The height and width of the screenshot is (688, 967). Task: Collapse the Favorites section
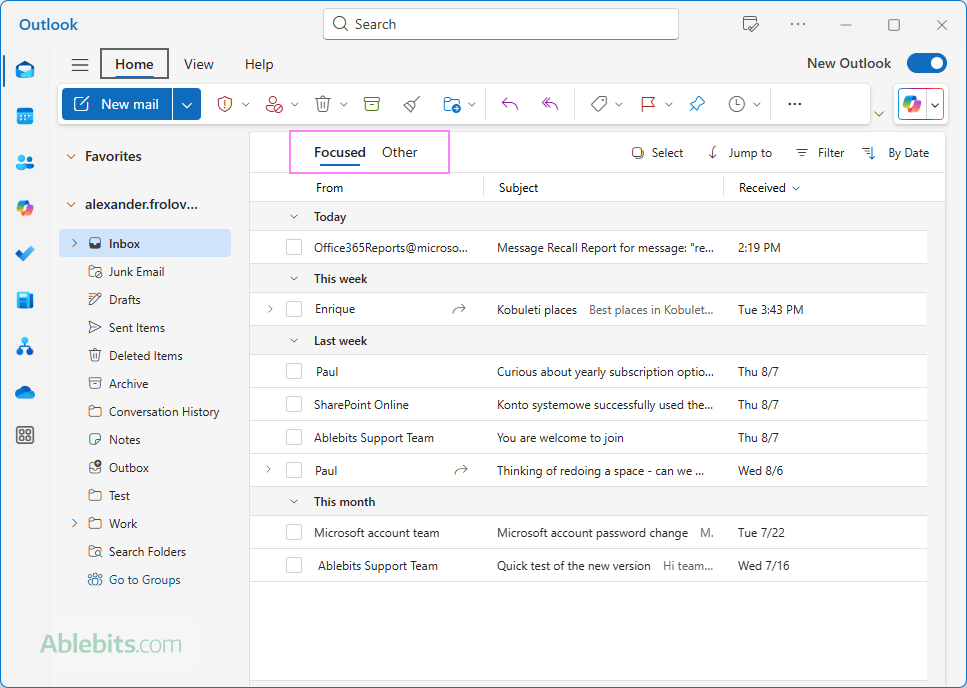point(71,157)
